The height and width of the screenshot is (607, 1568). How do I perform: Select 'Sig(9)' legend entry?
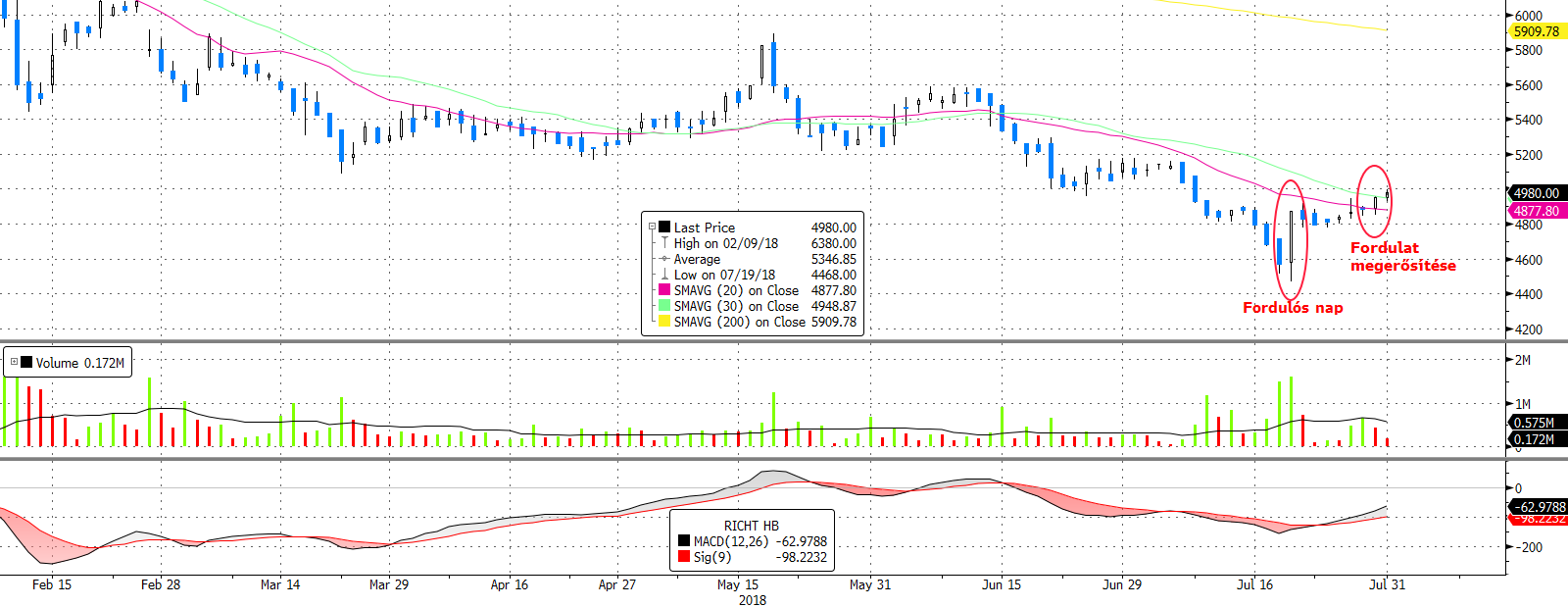(x=711, y=557)
